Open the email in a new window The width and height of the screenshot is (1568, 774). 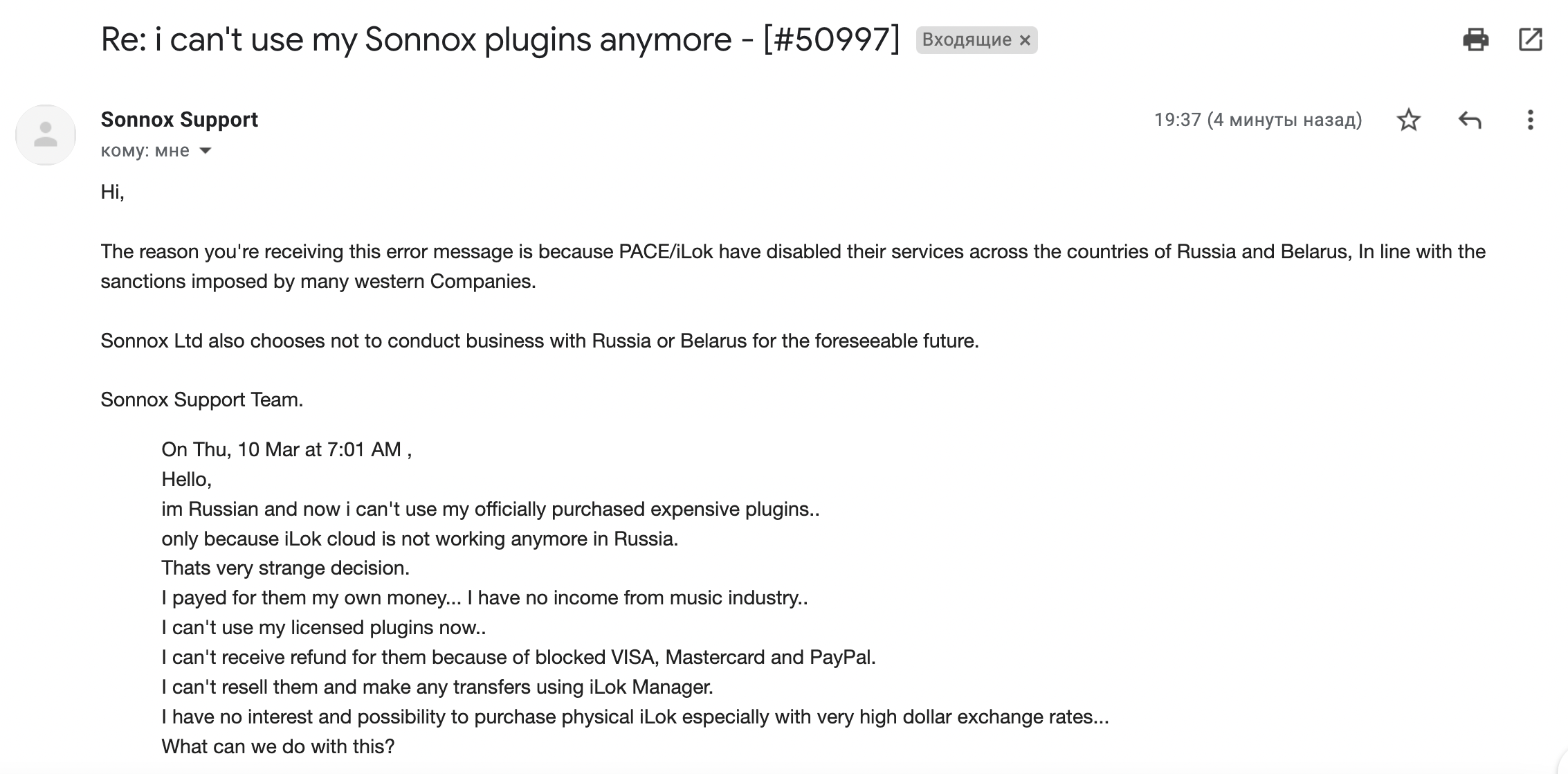tap(1530, 39)
